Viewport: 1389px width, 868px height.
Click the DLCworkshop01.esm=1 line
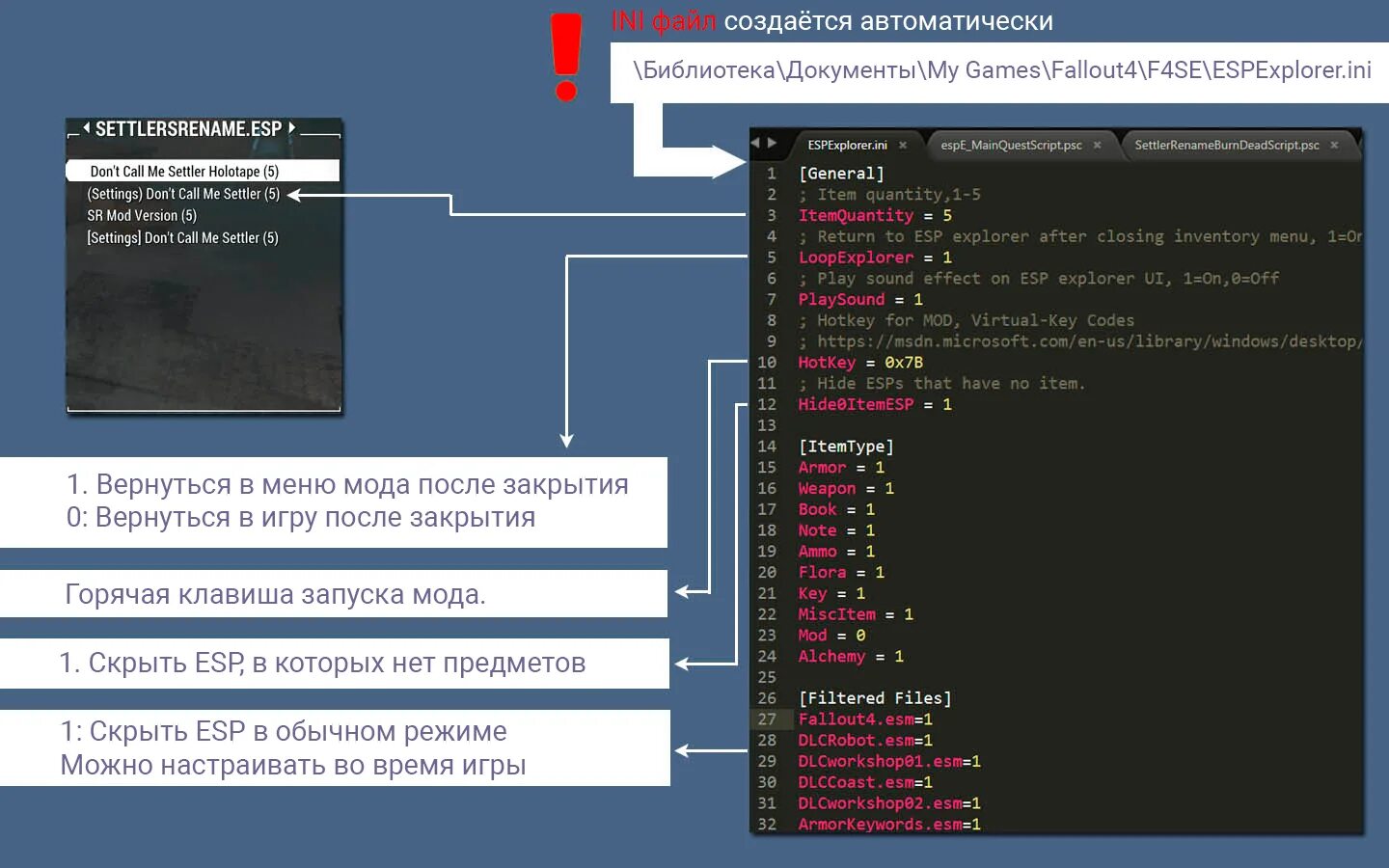coord(889,762)
